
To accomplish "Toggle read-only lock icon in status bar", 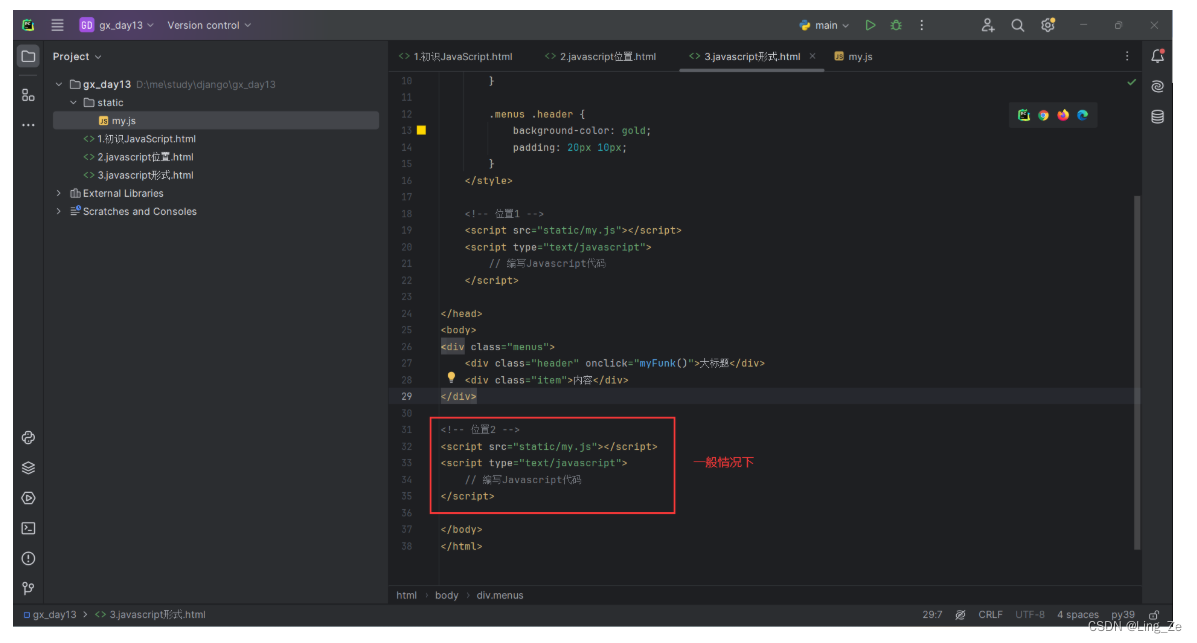I will click(x=1154, y=615).
